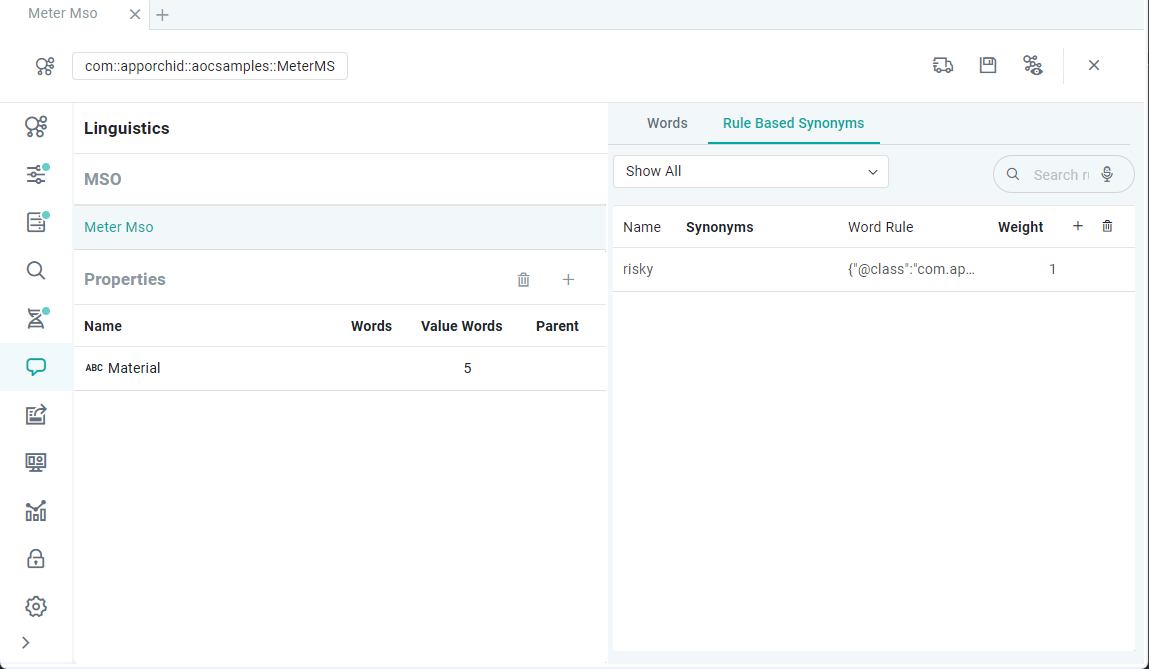
Task: Click the truck deploy icon in header
Action: tap(942, 65)
